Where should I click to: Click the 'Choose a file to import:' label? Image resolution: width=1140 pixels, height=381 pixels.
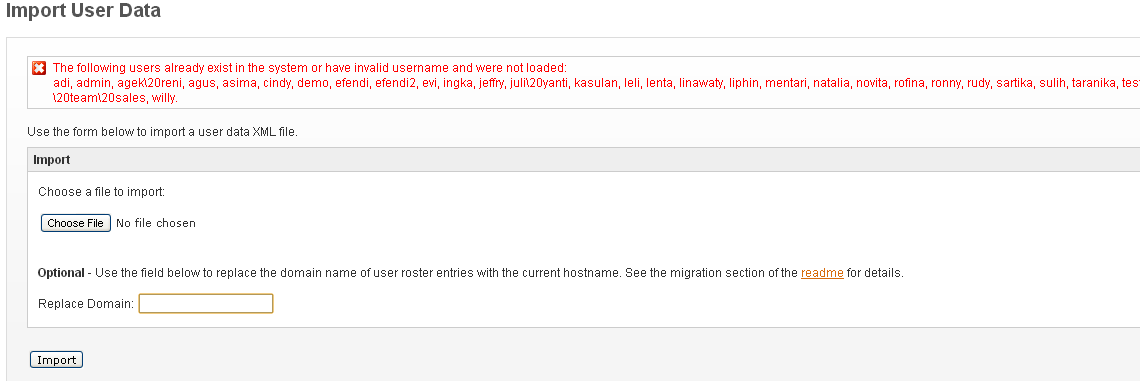[x=102, y=192]
